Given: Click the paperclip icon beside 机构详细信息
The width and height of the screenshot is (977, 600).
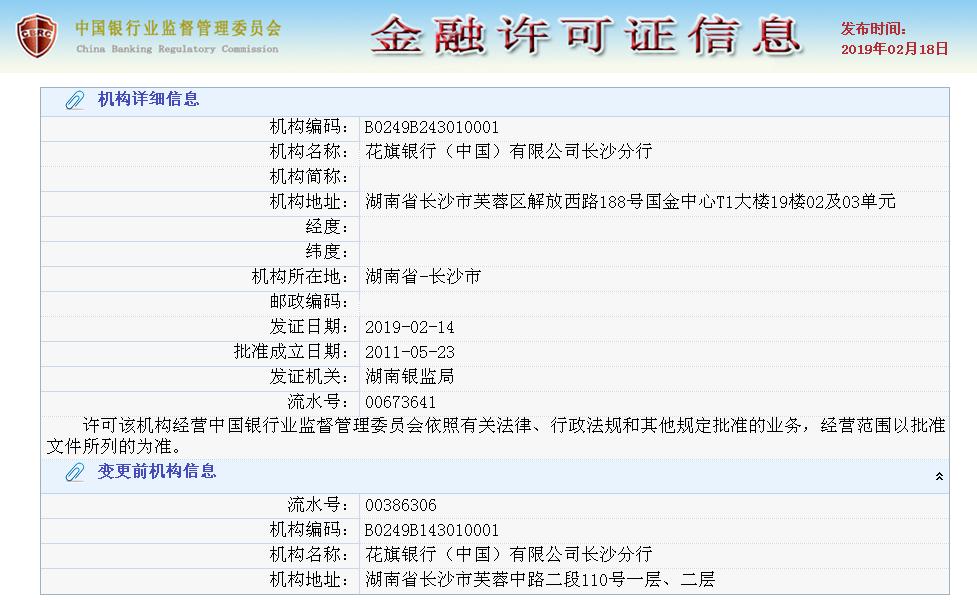Looking at the screenshot, I should [x=75, y=100].
